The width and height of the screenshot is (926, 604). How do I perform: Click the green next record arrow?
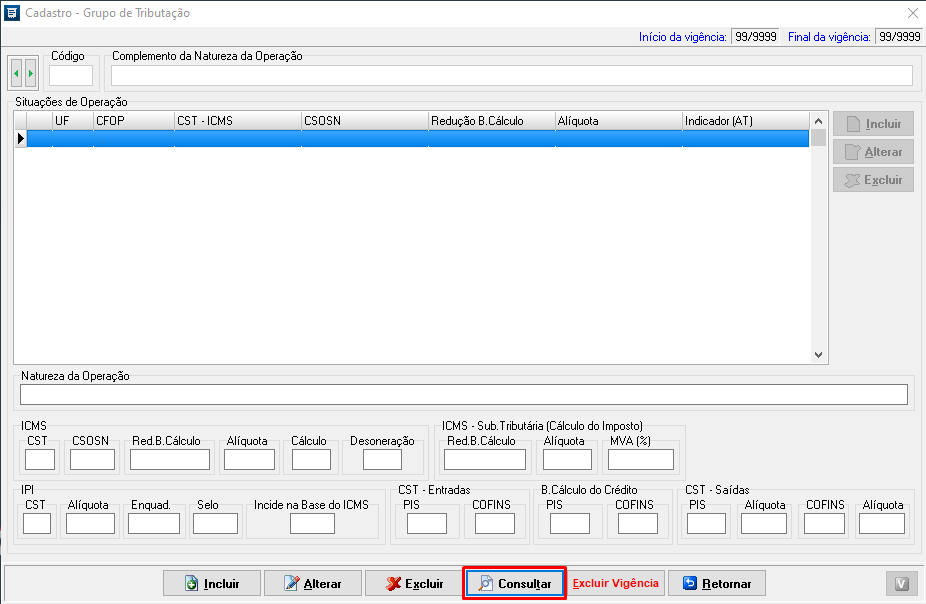(31, 73)
